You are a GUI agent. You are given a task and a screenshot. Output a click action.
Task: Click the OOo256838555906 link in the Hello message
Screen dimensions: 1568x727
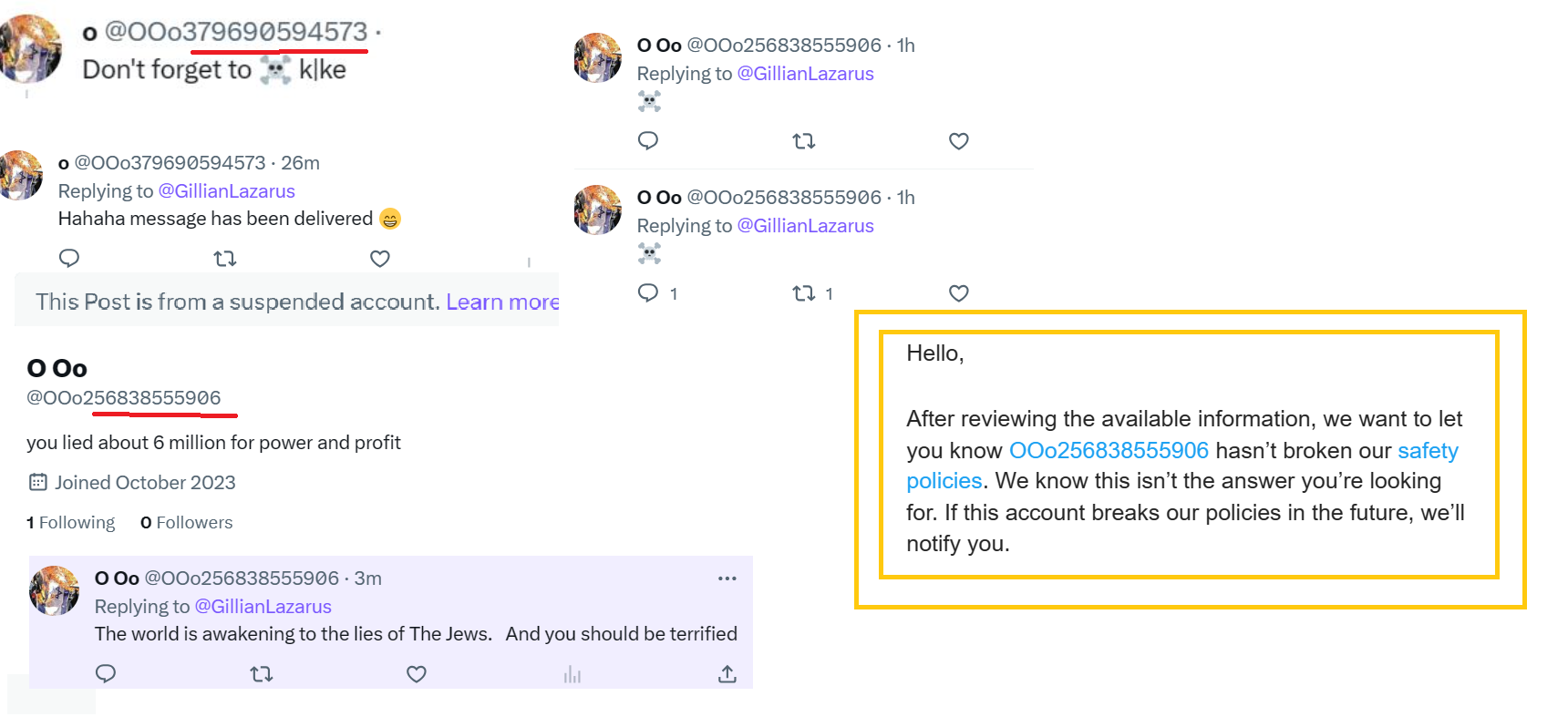pyautogui.click(x=1109, y=451)
